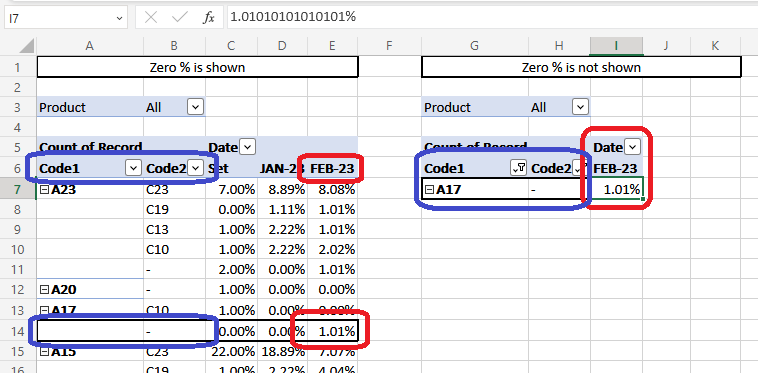Click the Cancel X icon in formula bar
The width and height of the screenshot is (758, 373).
click(151, 17)
